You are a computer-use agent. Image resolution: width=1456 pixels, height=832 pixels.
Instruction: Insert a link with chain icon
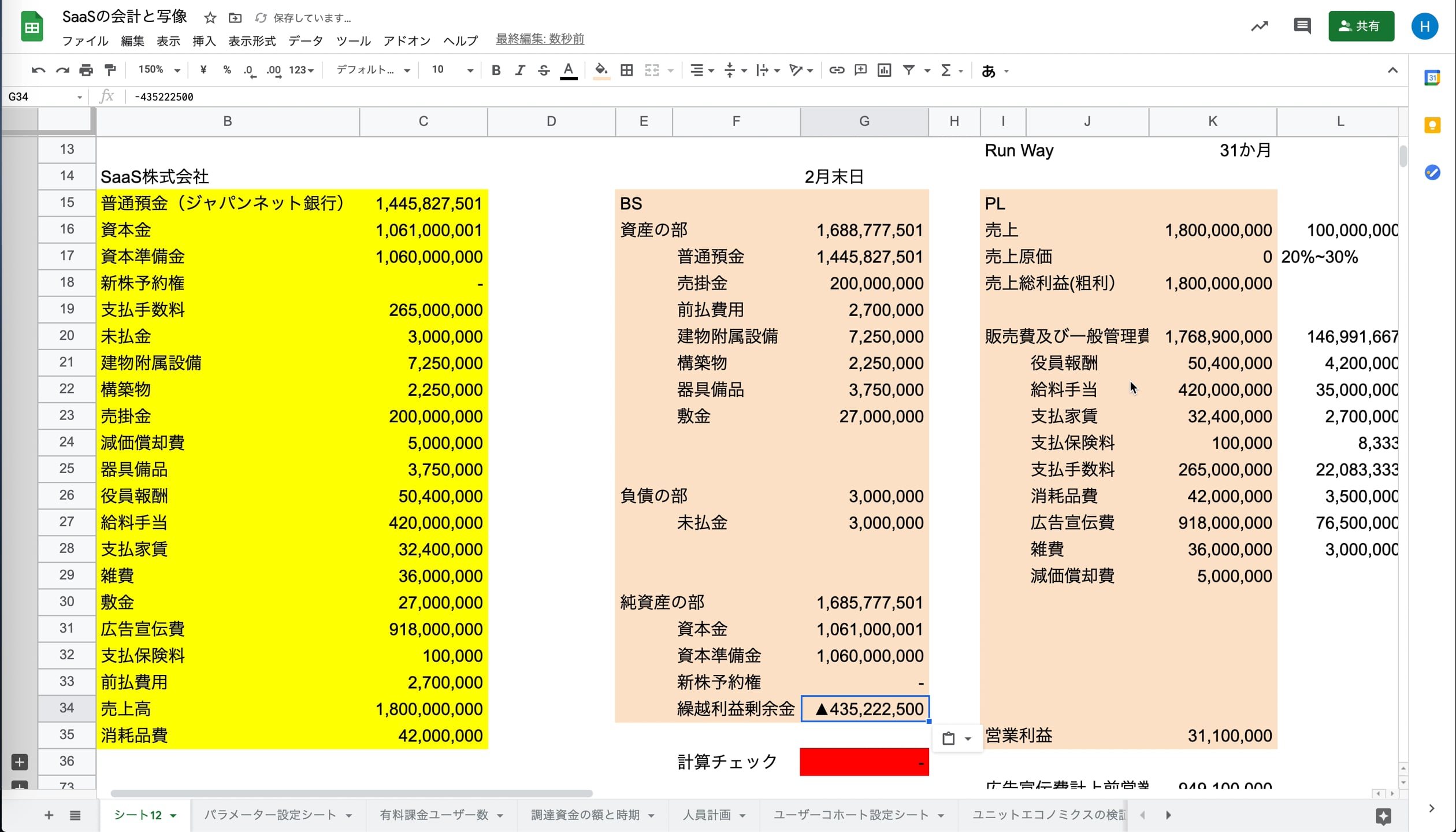[836, 70]
